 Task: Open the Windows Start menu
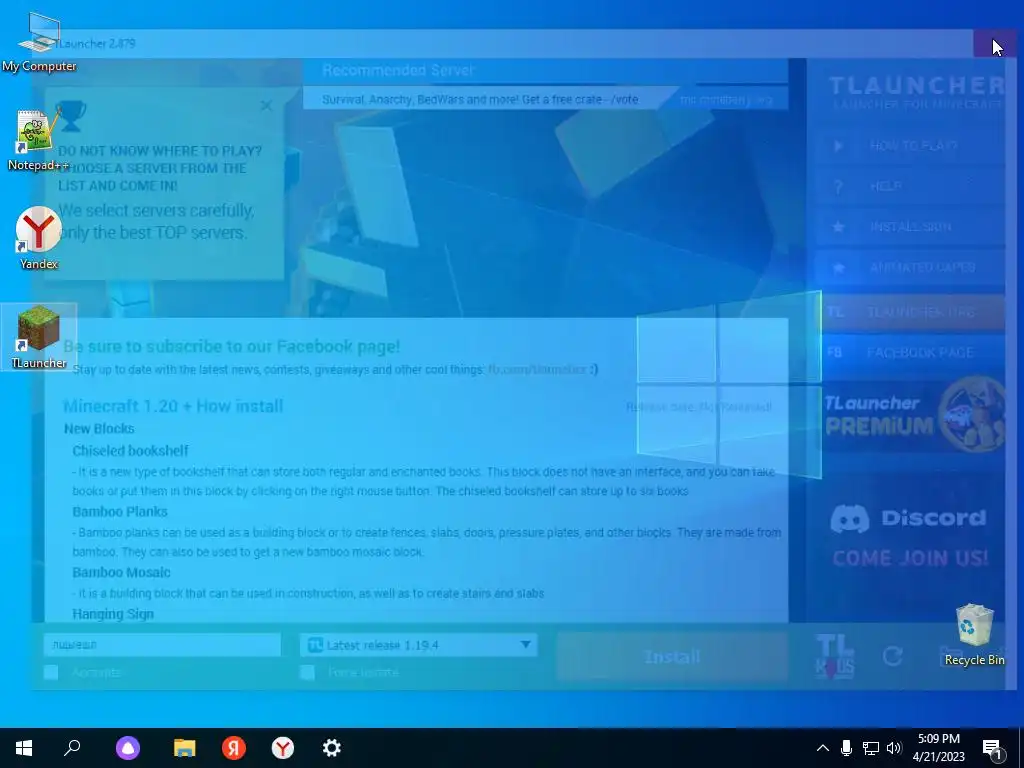pos(24,748)
